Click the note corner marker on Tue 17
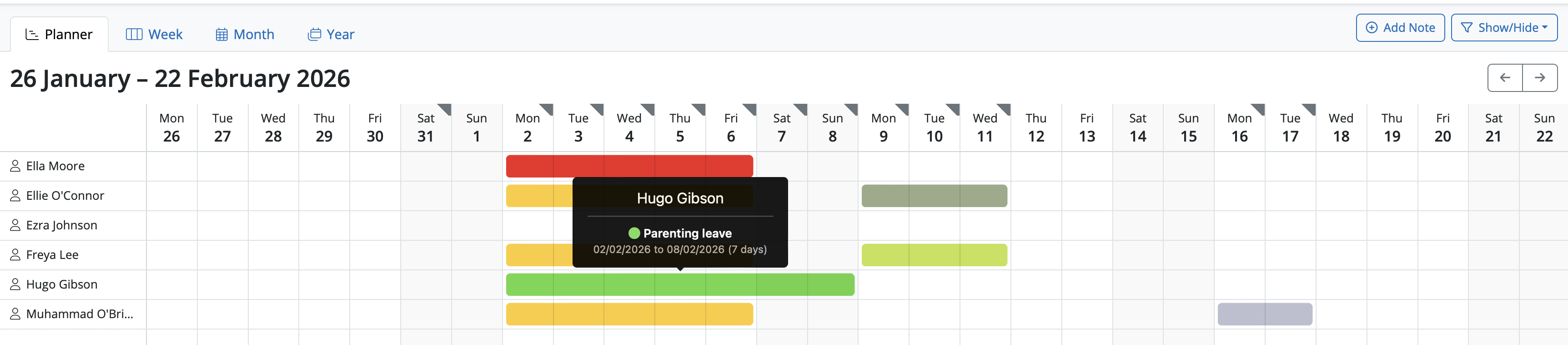This screenshot has height=345, width=1568. pos(1310,108)
